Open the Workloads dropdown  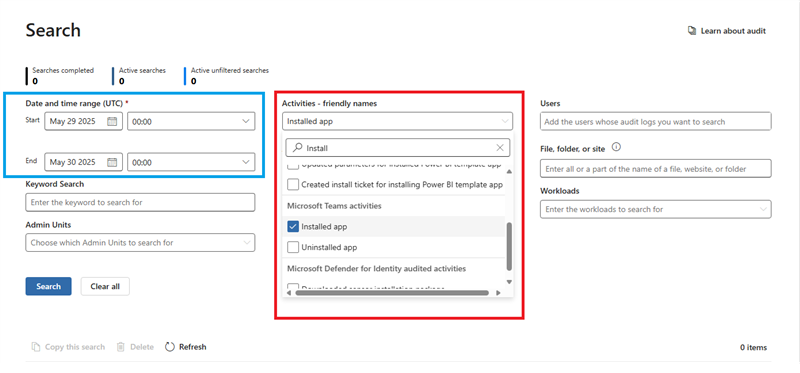pos(656,209)
